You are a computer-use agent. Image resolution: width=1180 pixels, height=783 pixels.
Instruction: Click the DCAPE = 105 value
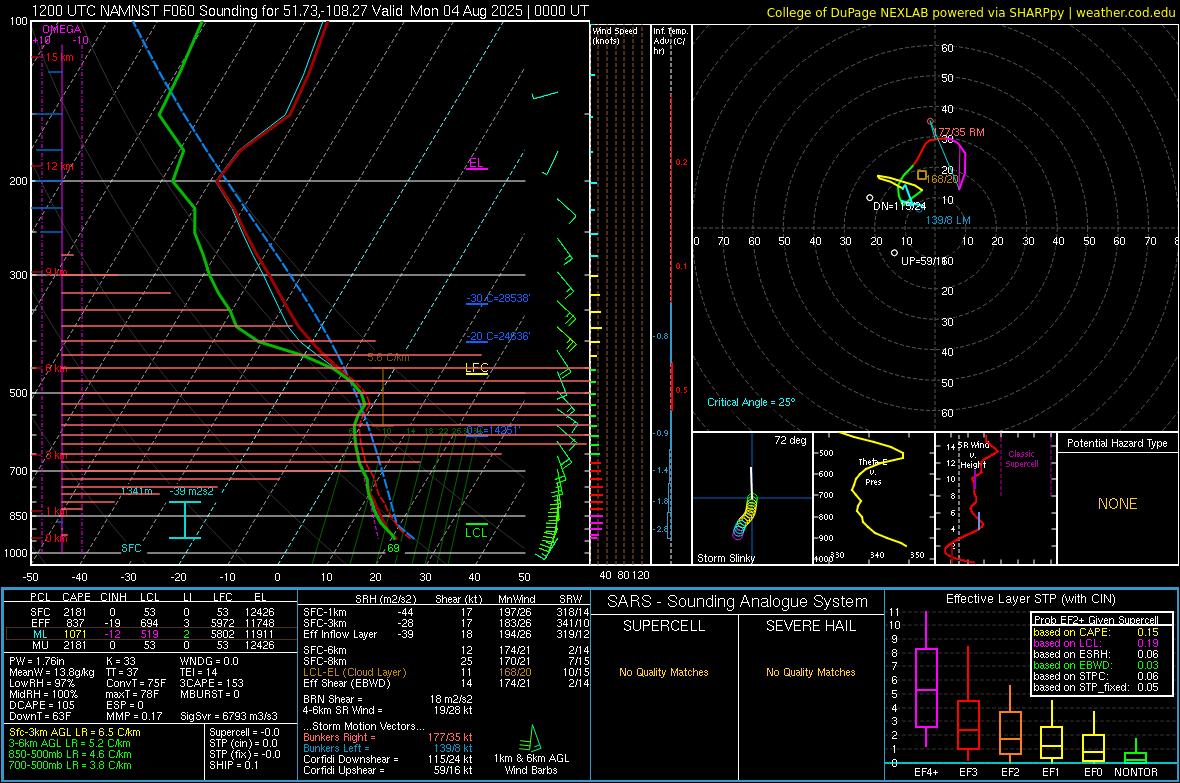coord(41,705)
